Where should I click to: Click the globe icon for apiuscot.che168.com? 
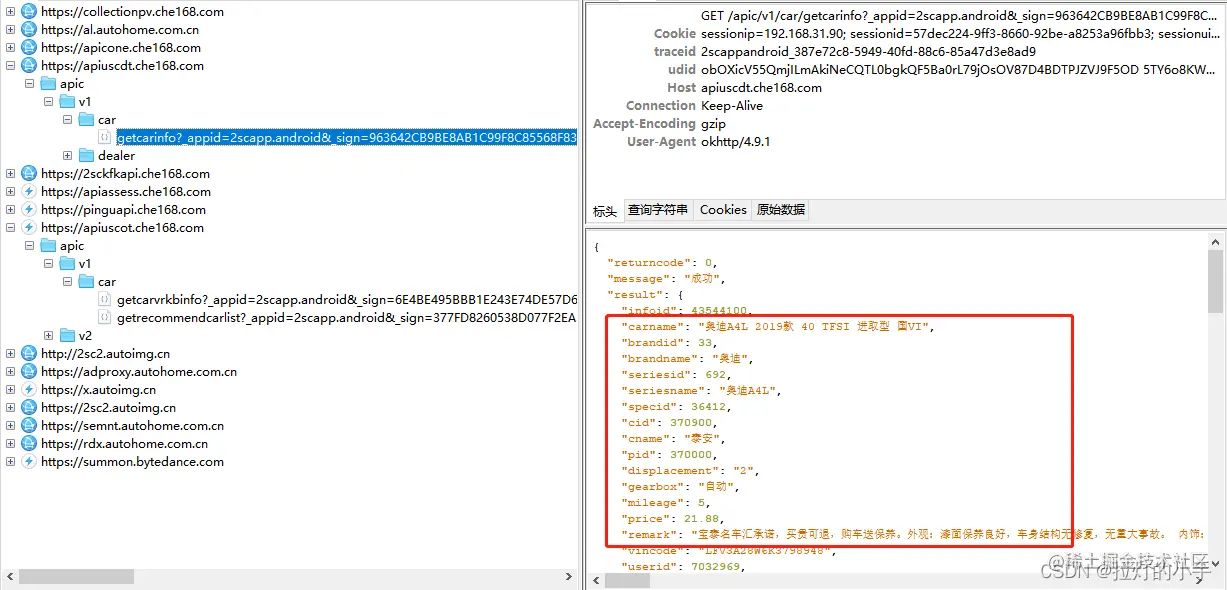coord(29,228)
